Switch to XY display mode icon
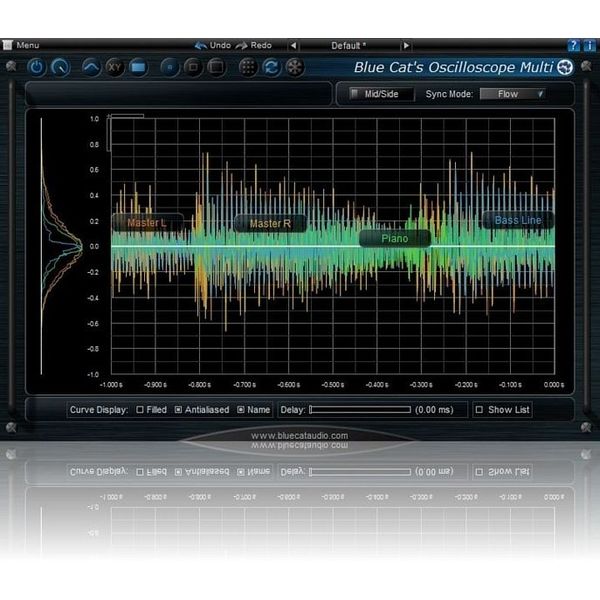 click(x=114, y=67)
